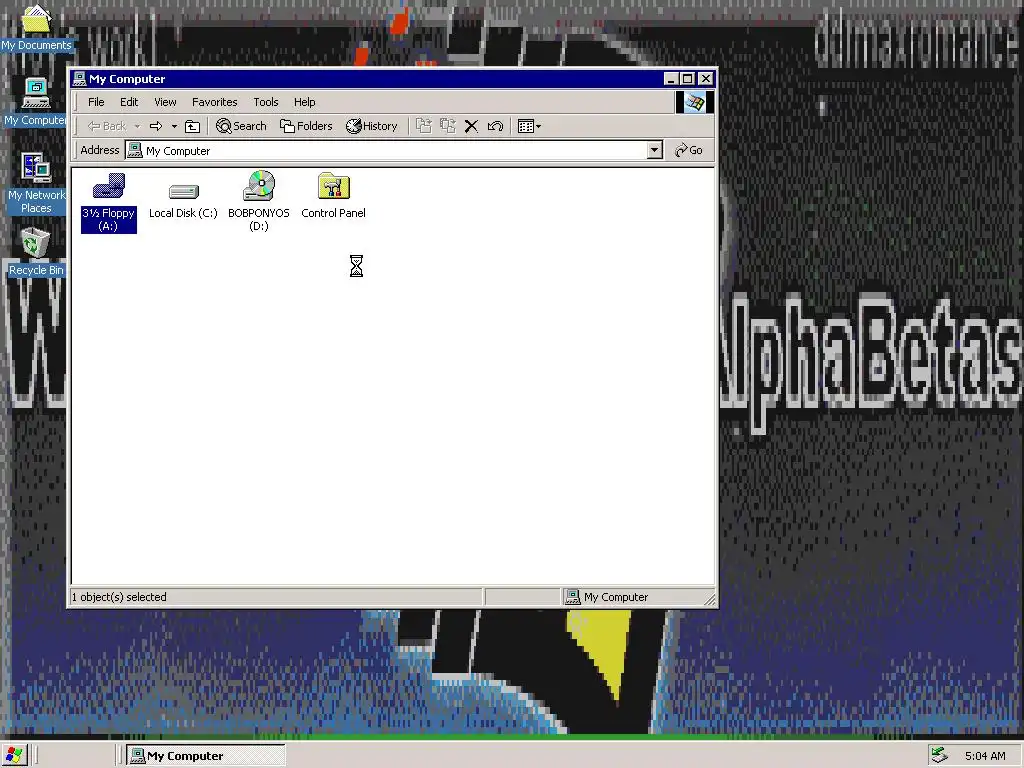Open the Forward history dropdown arrow
Image resolution: width=1024 pixels, height=768 pixels.
[174, 126]
